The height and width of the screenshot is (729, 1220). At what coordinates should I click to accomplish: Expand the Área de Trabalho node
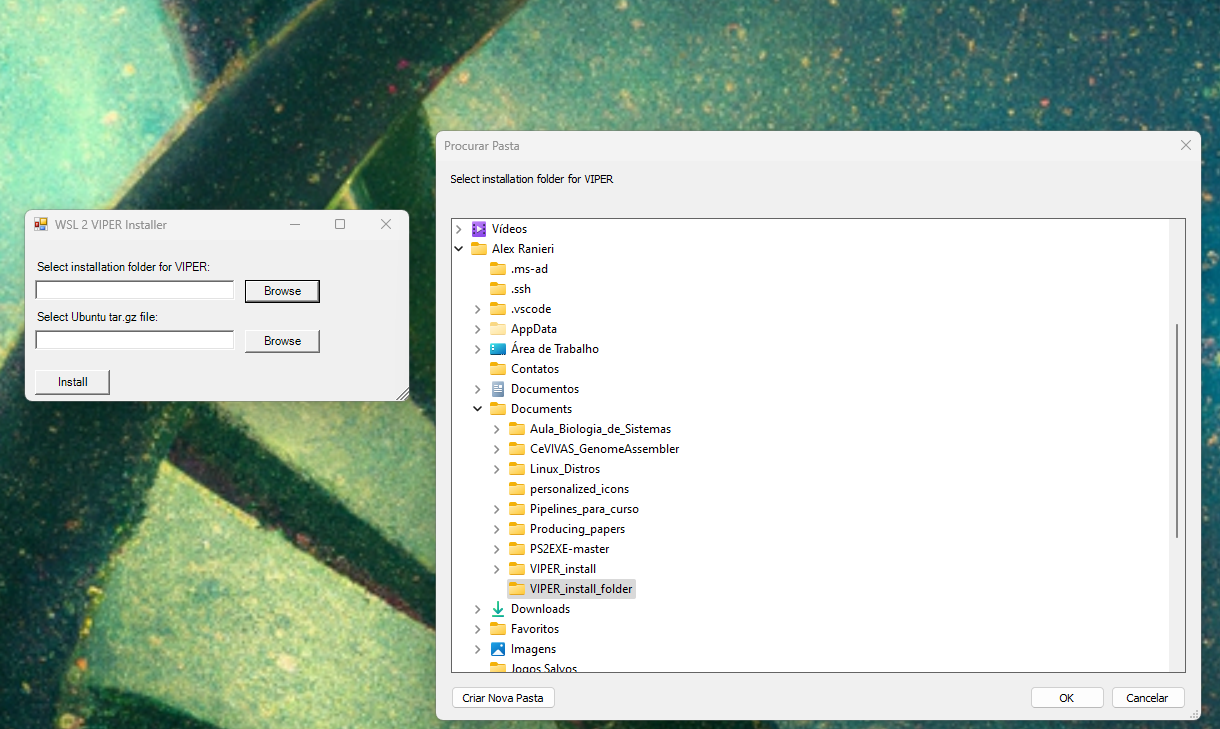(478, 349)
